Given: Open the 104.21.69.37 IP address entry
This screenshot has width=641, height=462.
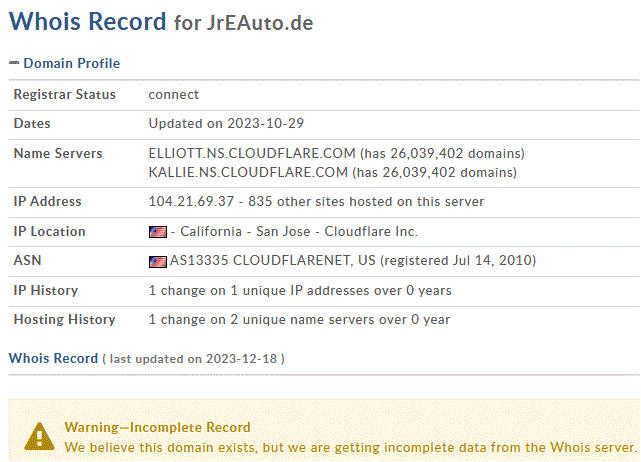Looking at the screenshot, I should point(191,202).
